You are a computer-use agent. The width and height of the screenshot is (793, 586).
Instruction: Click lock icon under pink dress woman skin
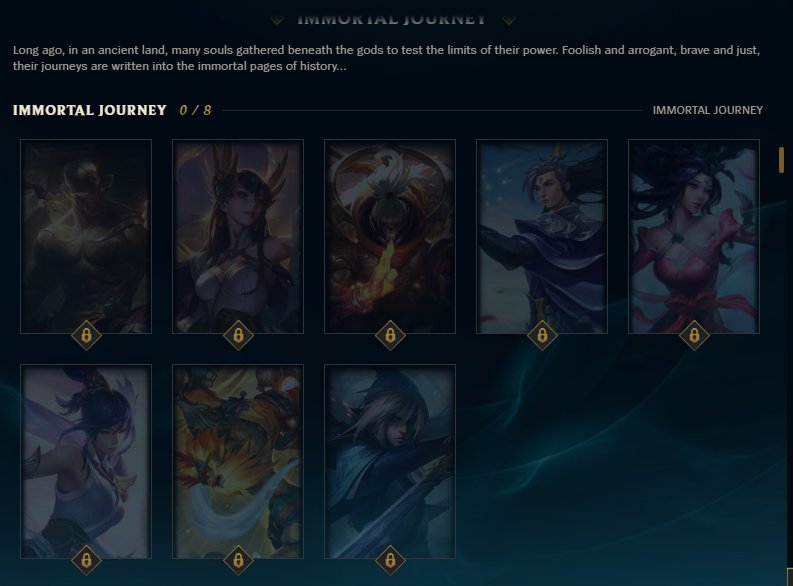tap(694, 335)
